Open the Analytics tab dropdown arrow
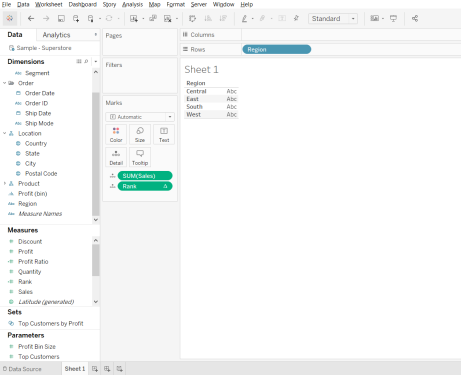The height and width of the screenshot is (375, 461). point(96,35)
